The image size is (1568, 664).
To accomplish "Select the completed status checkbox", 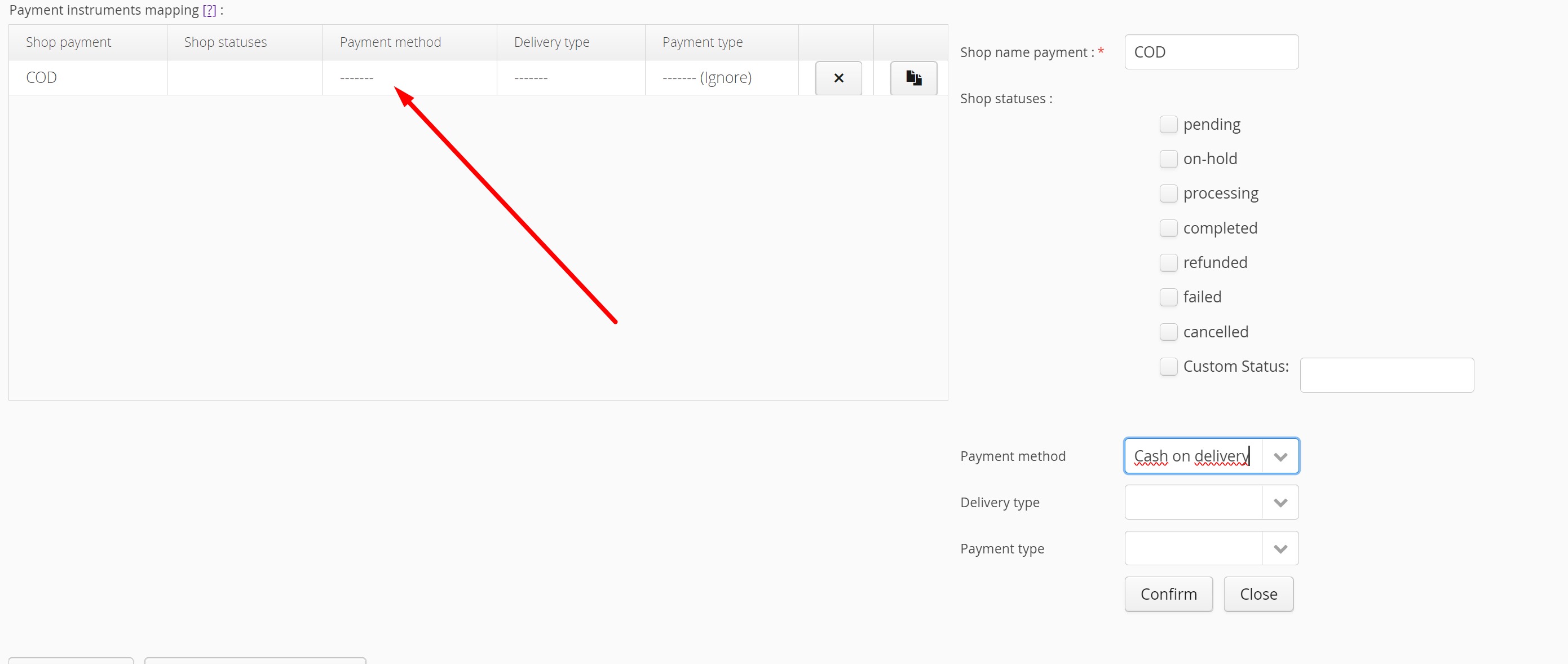I will pos(1168,228).
